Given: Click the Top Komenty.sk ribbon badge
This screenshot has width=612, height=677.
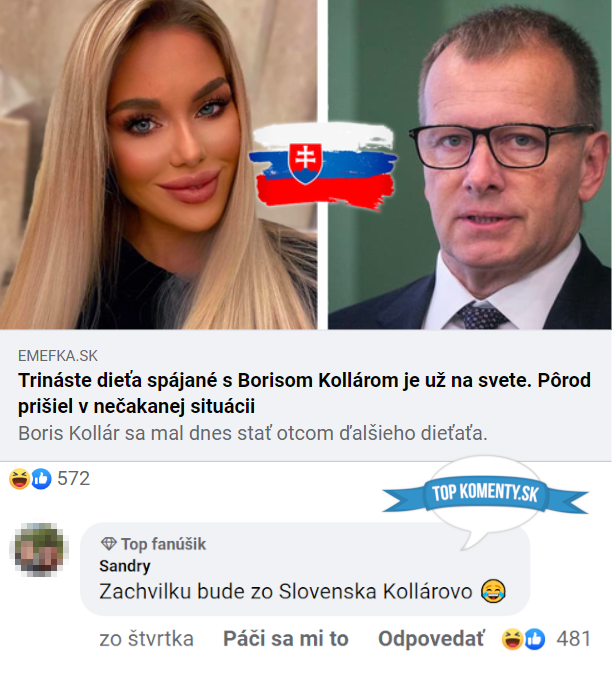Looking at the screenshot, I should click(x=485, y=494).
